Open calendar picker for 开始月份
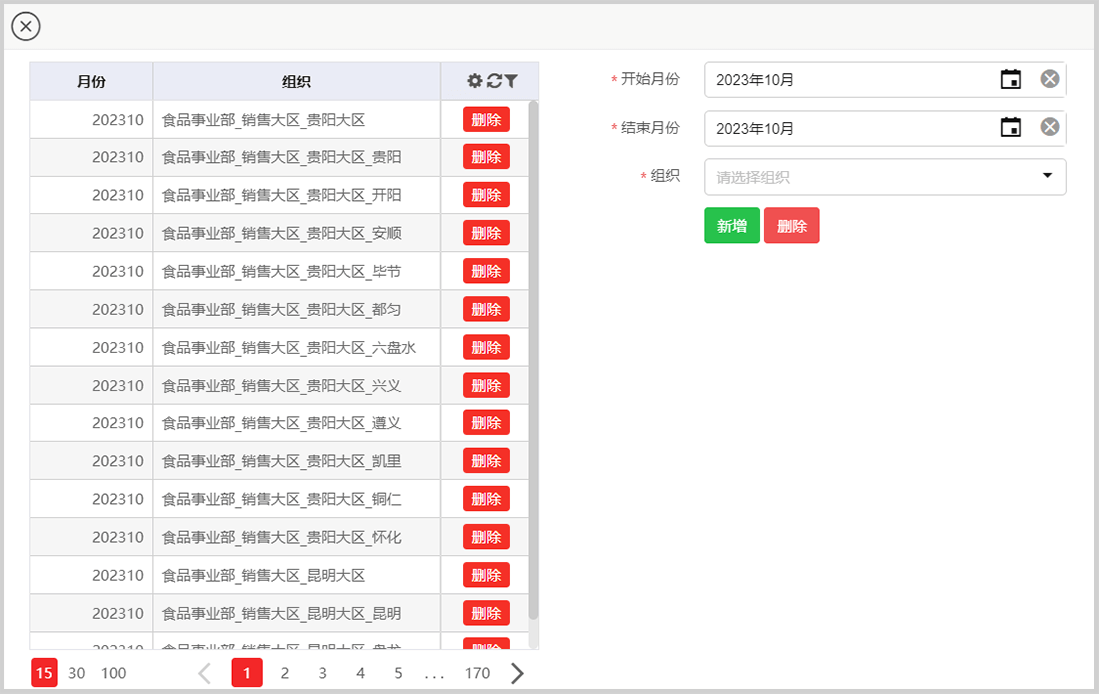Screen dimensions: 1100x694 click(1011, 79)
